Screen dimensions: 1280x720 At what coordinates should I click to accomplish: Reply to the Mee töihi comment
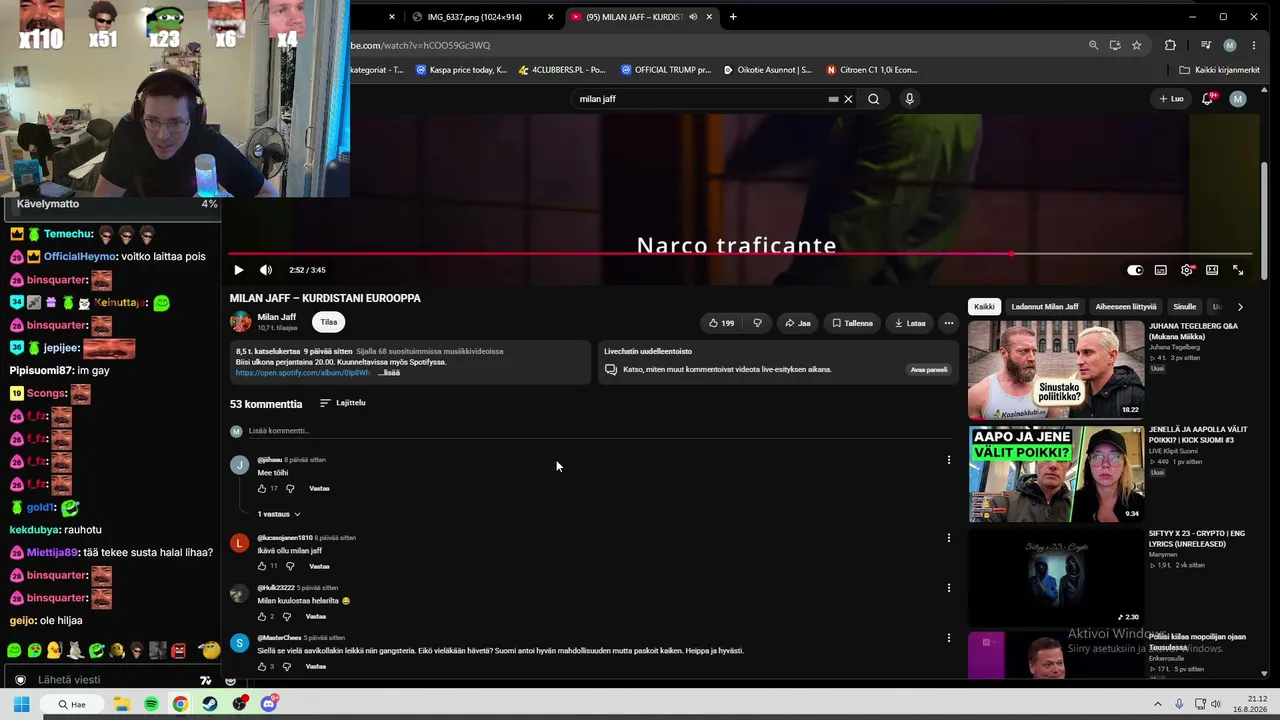coord(319,489)
